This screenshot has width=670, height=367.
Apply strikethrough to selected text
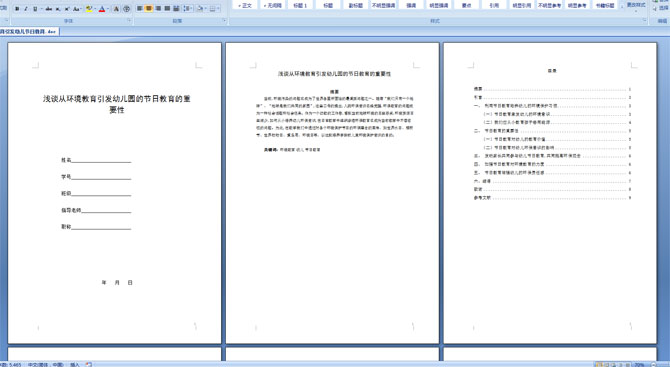49,9
